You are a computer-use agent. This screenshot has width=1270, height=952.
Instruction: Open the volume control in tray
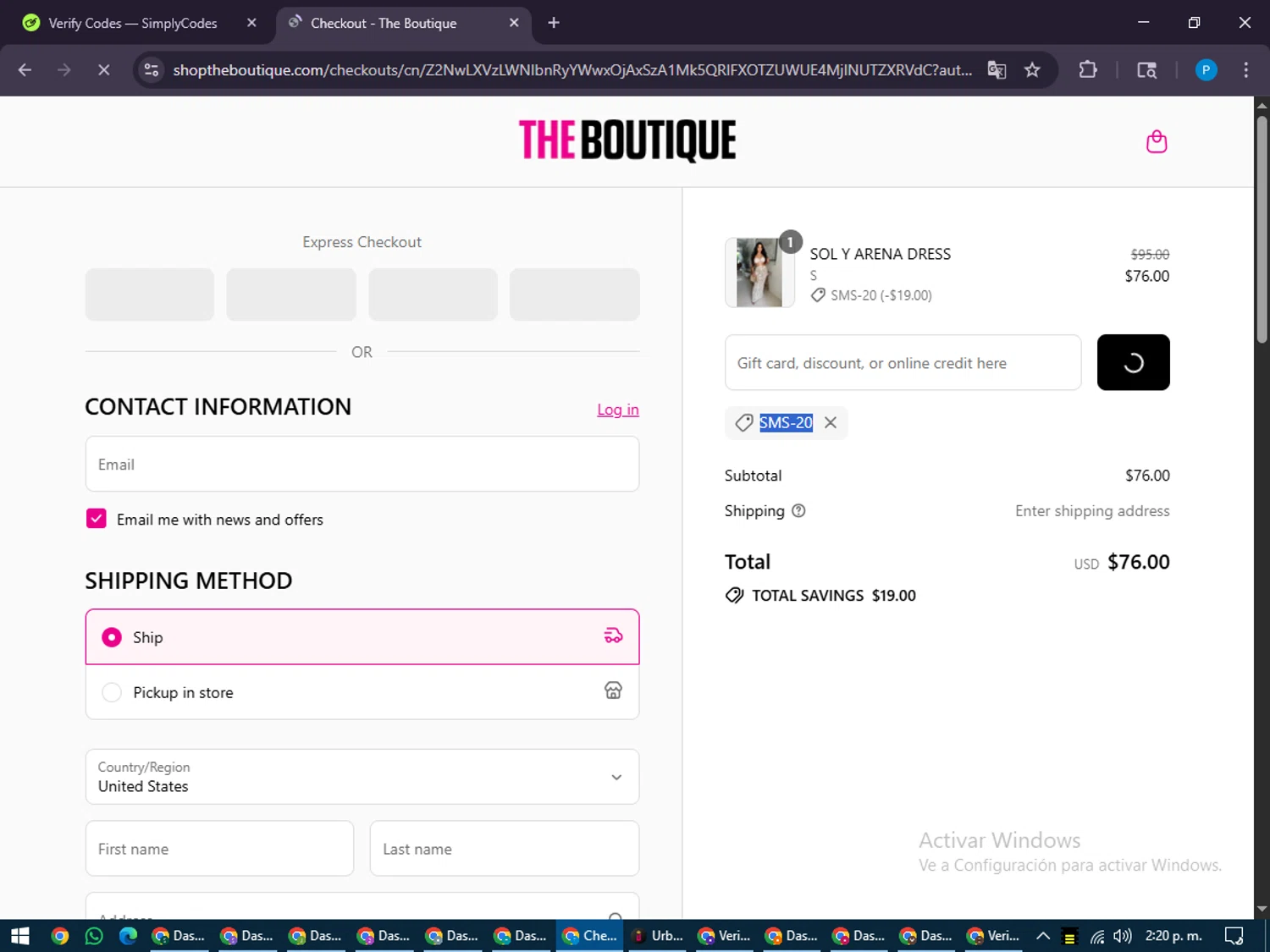click(1123, 936)
